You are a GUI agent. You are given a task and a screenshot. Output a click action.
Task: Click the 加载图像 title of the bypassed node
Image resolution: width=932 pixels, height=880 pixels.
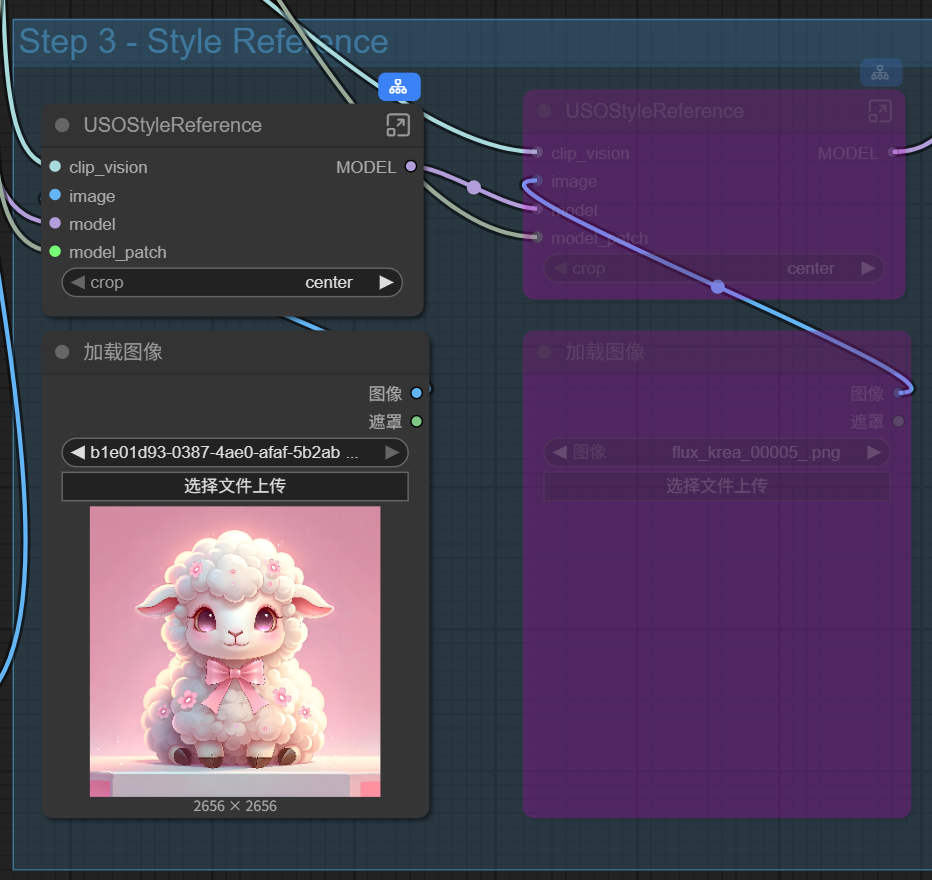(x=604, y=352)
